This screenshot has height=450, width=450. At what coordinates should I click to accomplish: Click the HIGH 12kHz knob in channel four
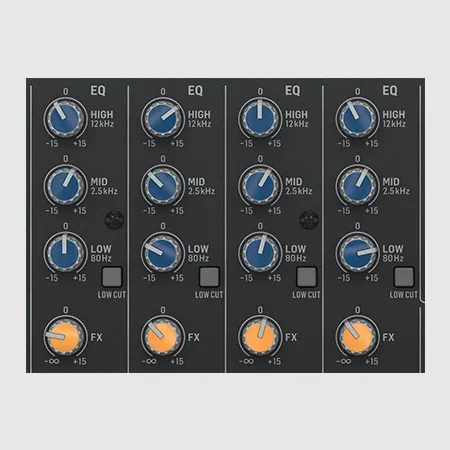coord(357,118)
